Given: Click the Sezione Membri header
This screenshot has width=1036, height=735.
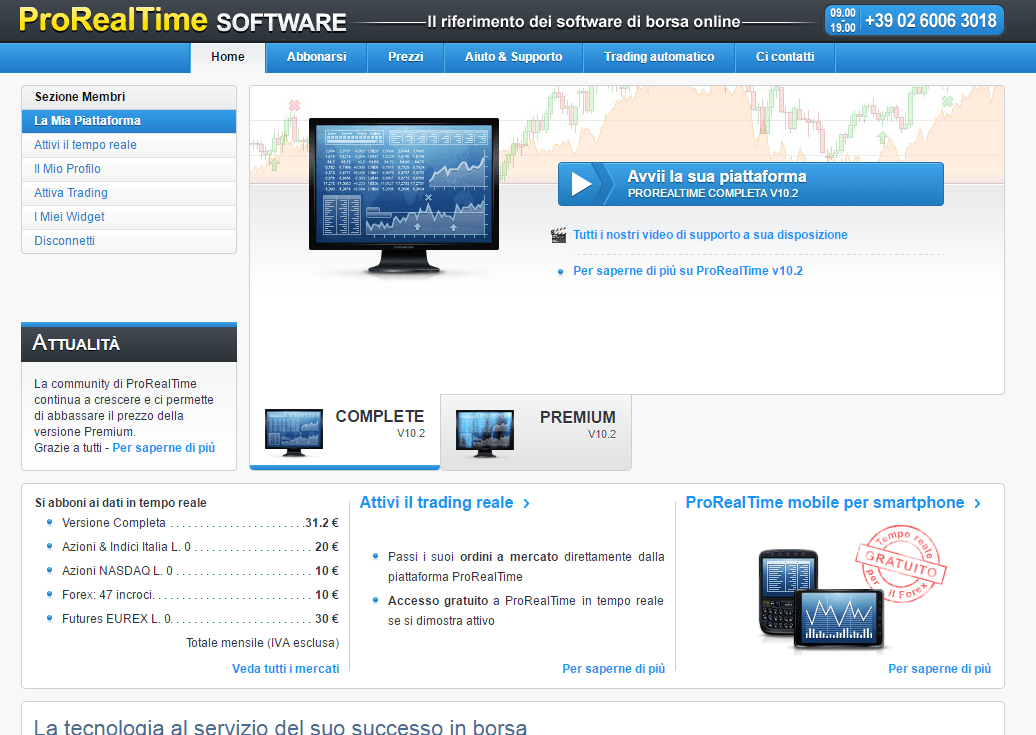Looking at the screenshot, I should coord(129,97).
